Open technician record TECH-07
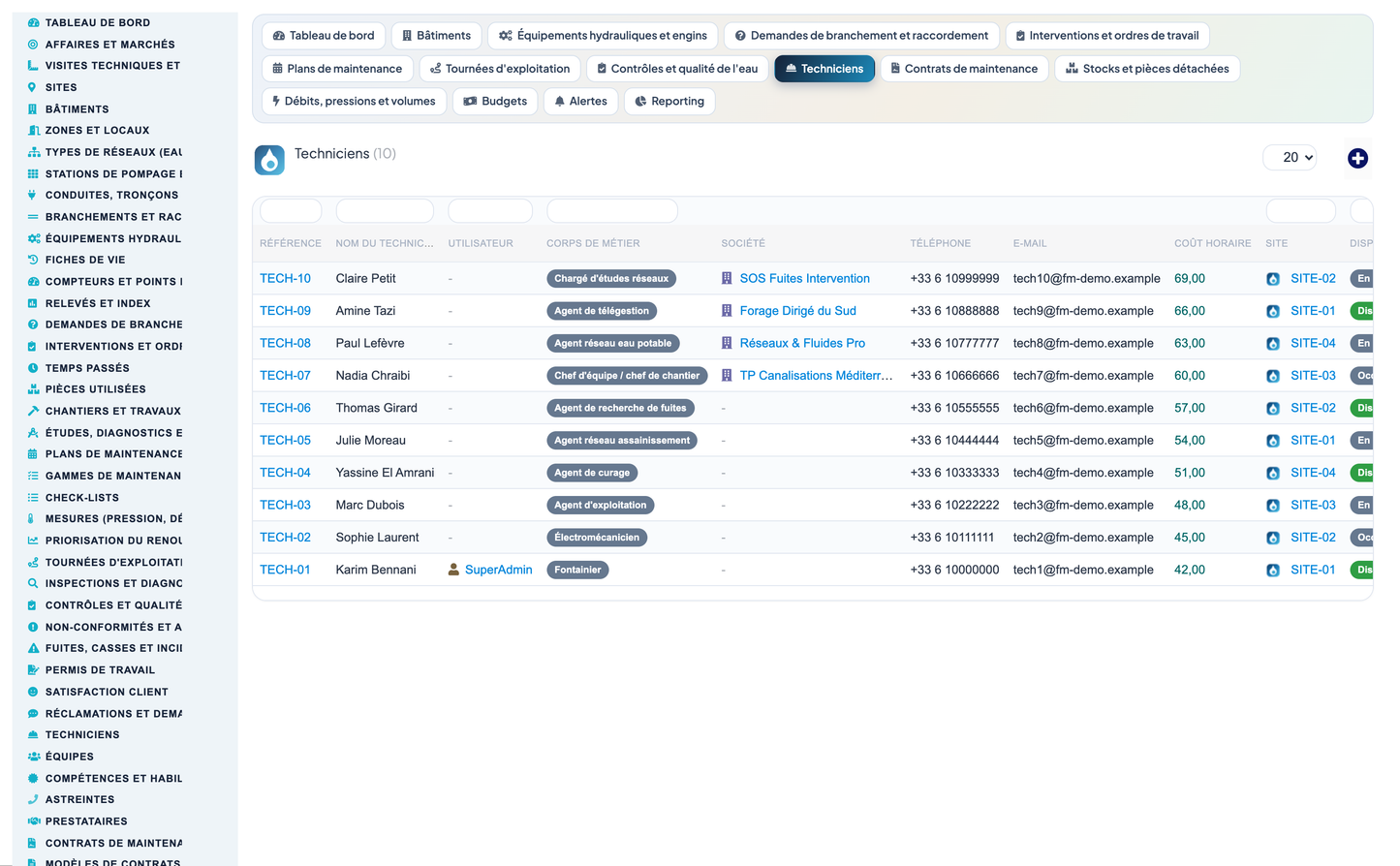This screenshot has width=1400, height=866. (285, 376)
